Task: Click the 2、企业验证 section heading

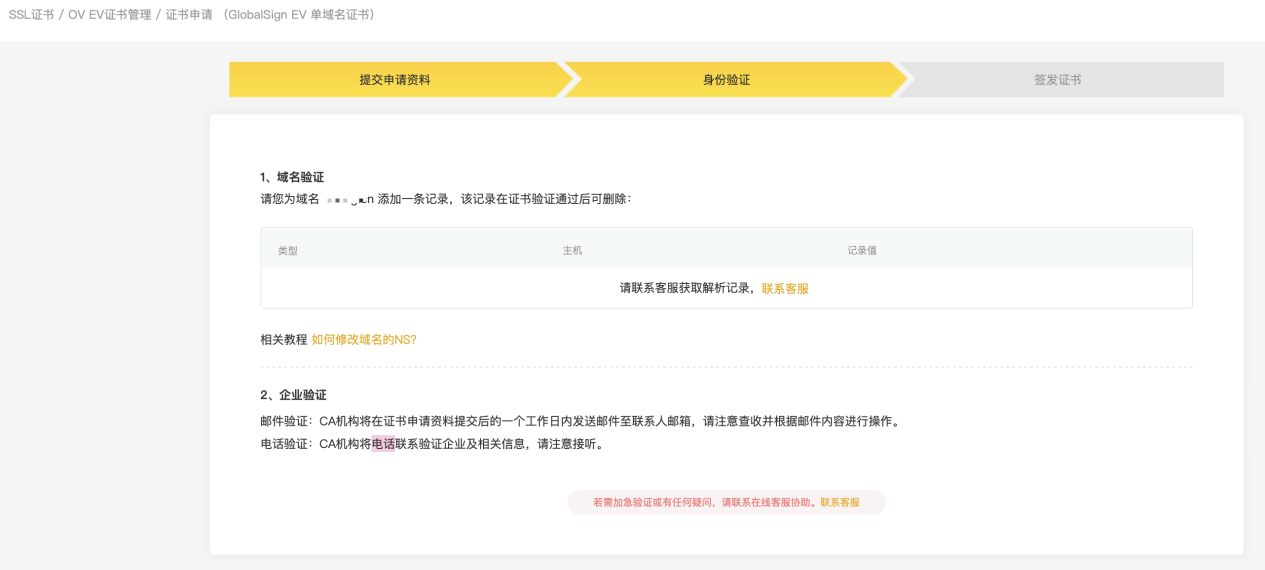Action: pos(293,395)
